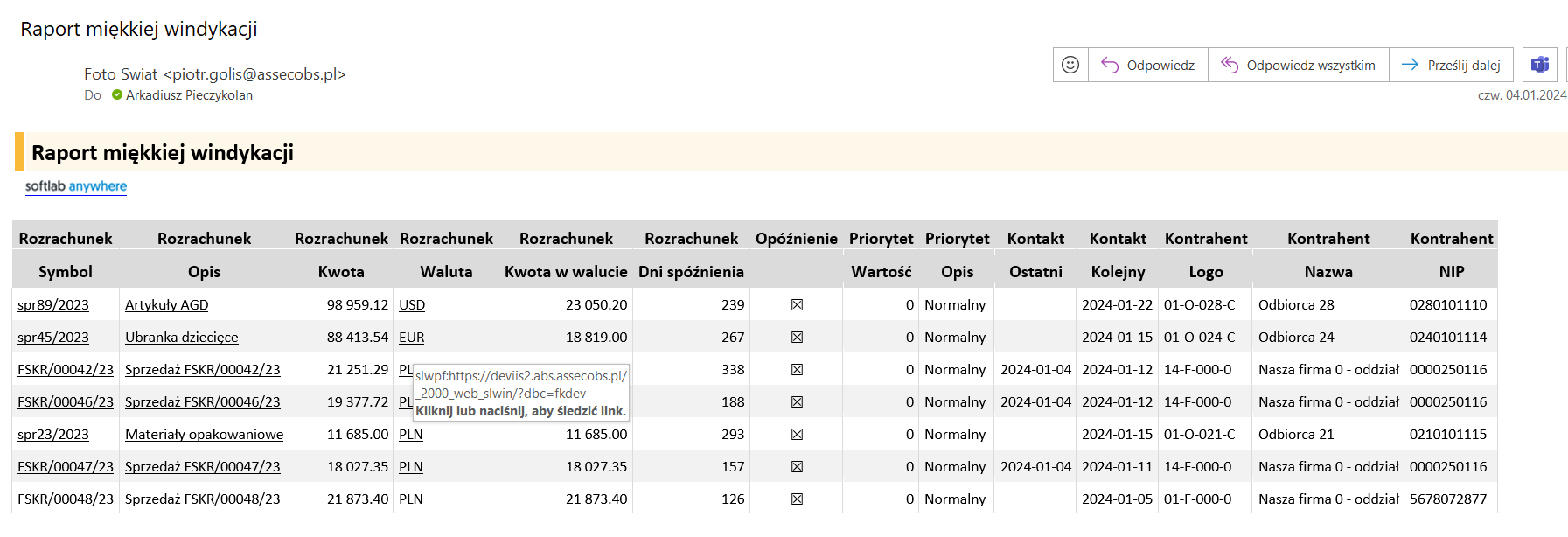Select amount cell 98 959.12
1568x537 pixels.
[x=358, y=305]
